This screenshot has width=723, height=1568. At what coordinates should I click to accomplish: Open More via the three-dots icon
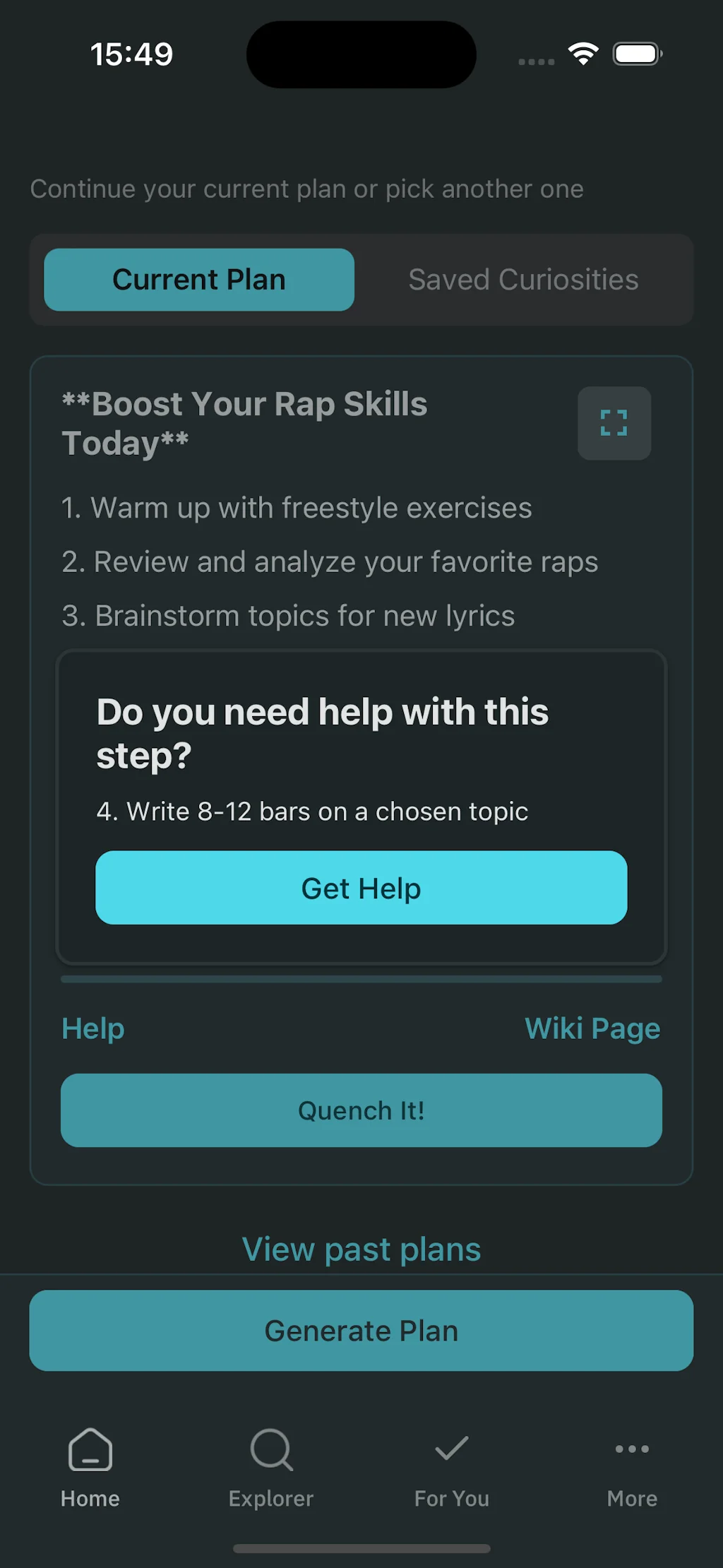pyautogui.click(x=632, y=1449)
